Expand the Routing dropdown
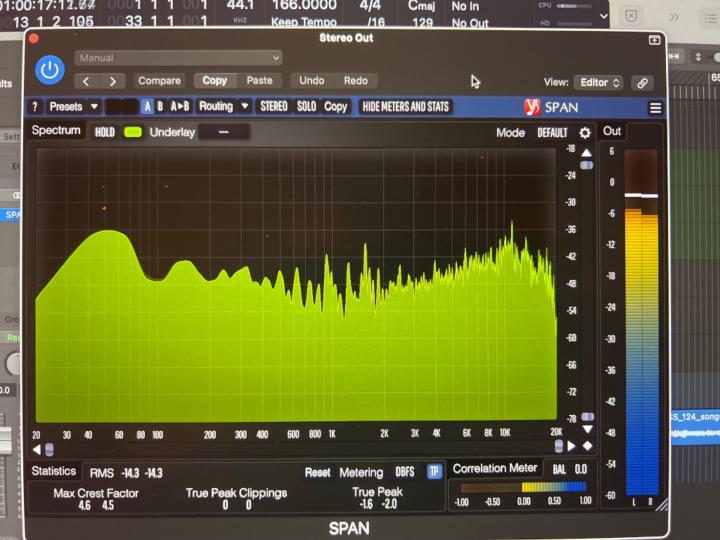The image size is (720, 540). pyautogui.click(x=223, y=107)
